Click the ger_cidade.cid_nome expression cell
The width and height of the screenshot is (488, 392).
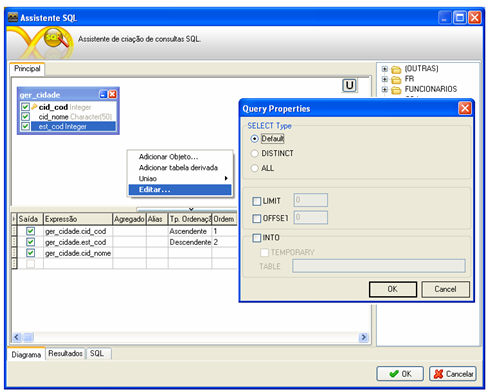click(x=78, y=253)
